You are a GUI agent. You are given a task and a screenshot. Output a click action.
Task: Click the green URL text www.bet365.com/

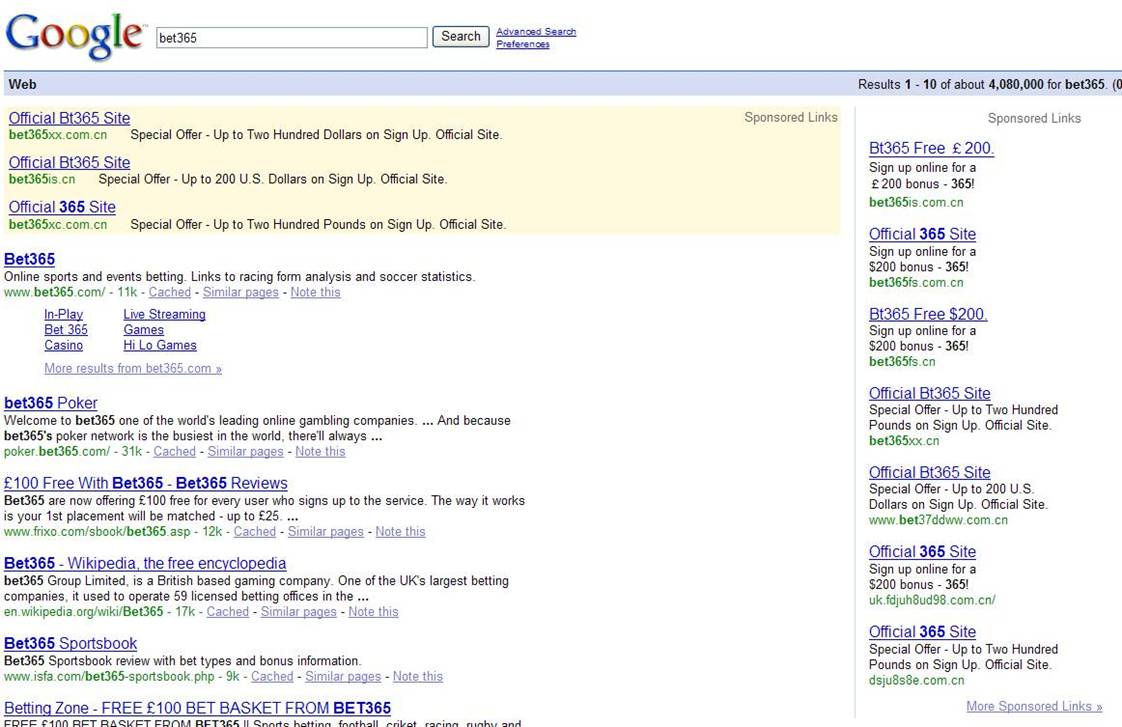(54, 292)
